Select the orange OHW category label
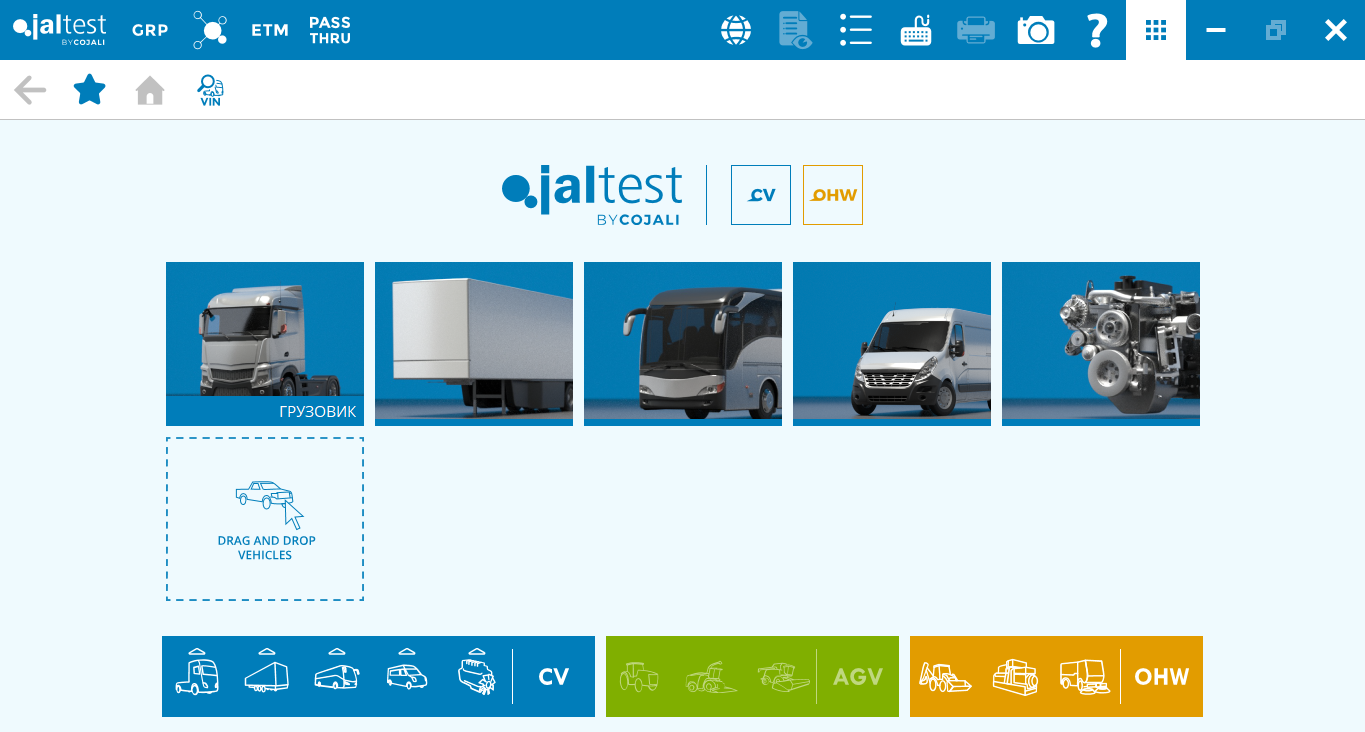The image size is (1365, 732). 1162,677
